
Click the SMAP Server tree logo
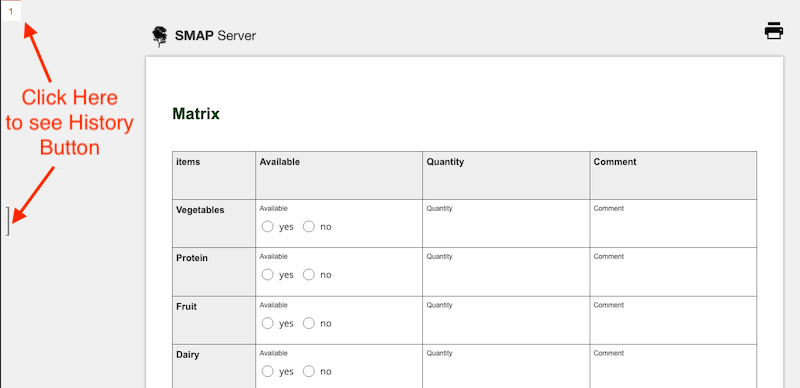[x=160, y=36]
